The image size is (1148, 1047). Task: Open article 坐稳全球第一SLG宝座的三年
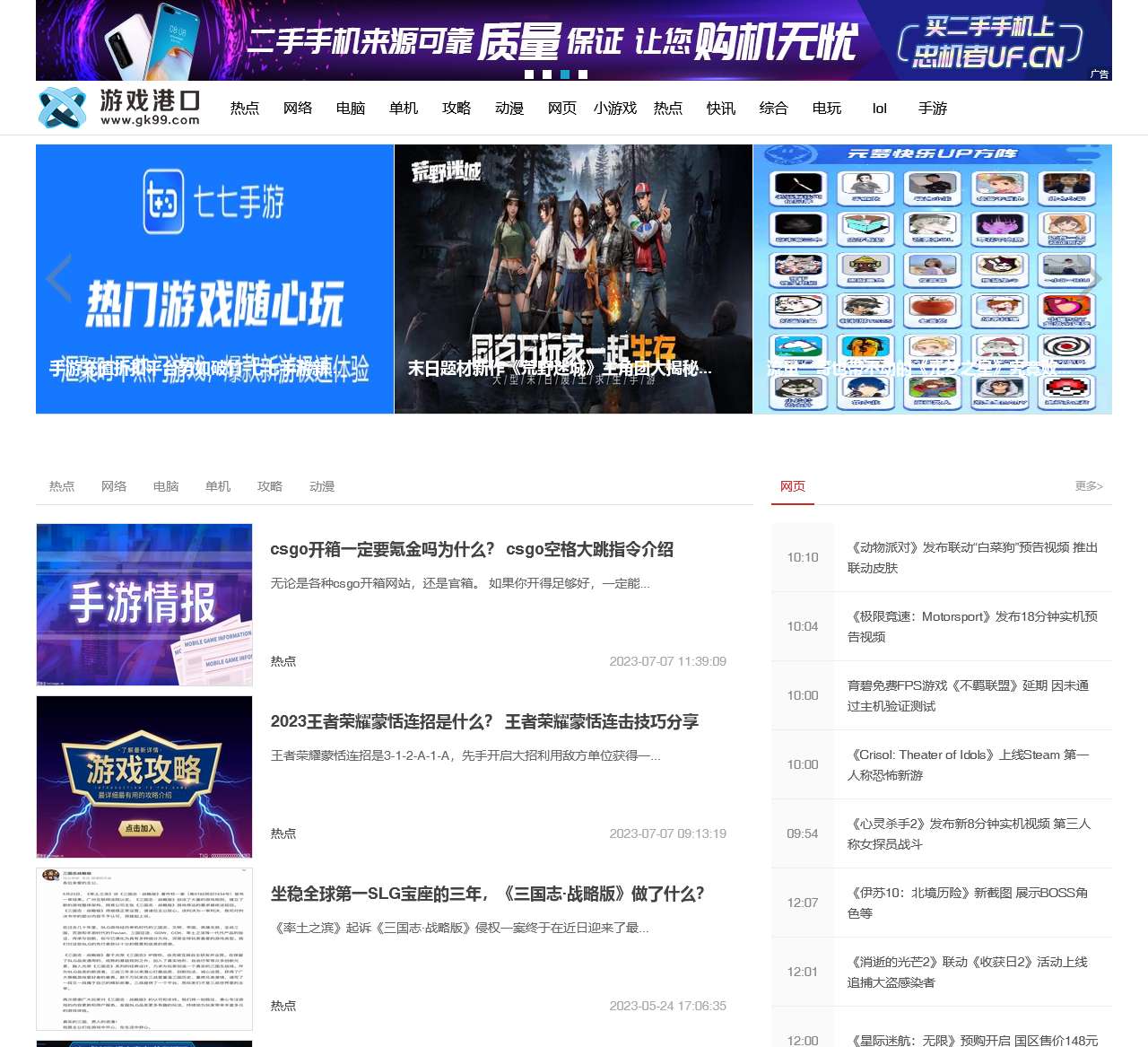tap(487, 894)
